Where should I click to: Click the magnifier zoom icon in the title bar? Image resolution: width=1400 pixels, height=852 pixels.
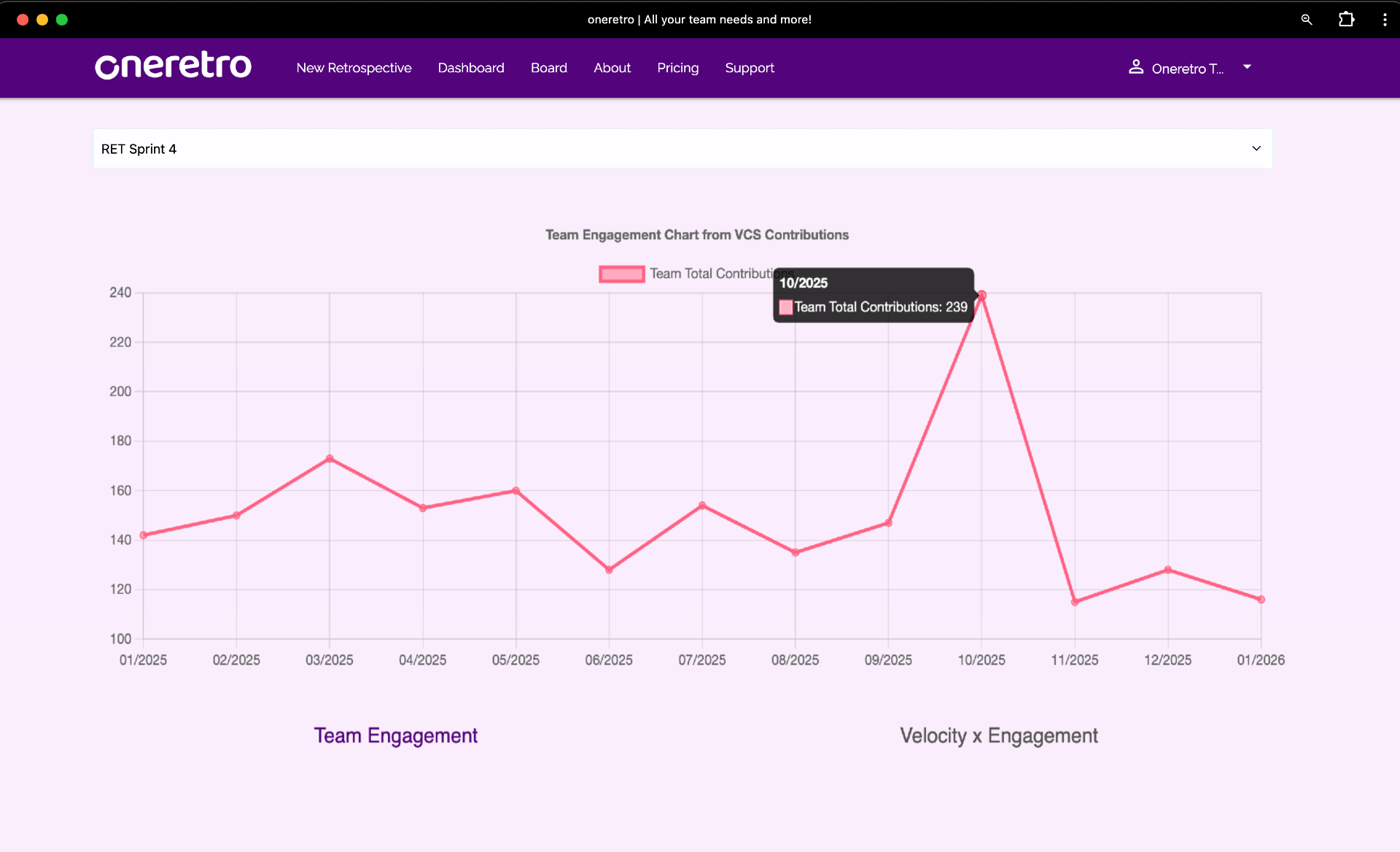coord(1307,19)
